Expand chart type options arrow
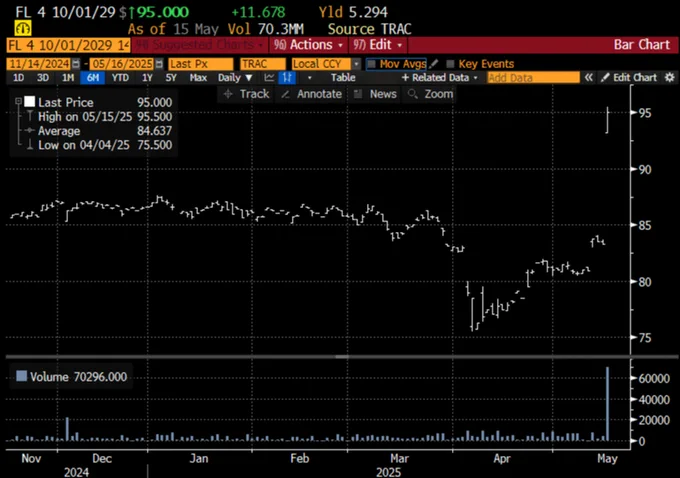The image size is (680, 478). [x=309, y=78]
